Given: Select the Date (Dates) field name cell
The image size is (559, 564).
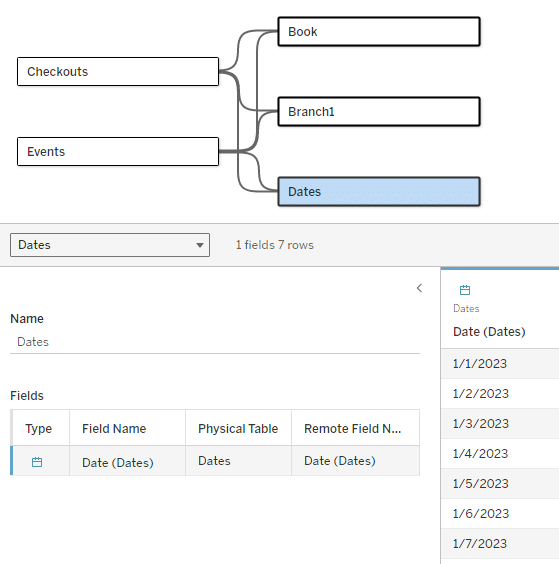Looking at the screenshot, I should click(x=118, y=462).
